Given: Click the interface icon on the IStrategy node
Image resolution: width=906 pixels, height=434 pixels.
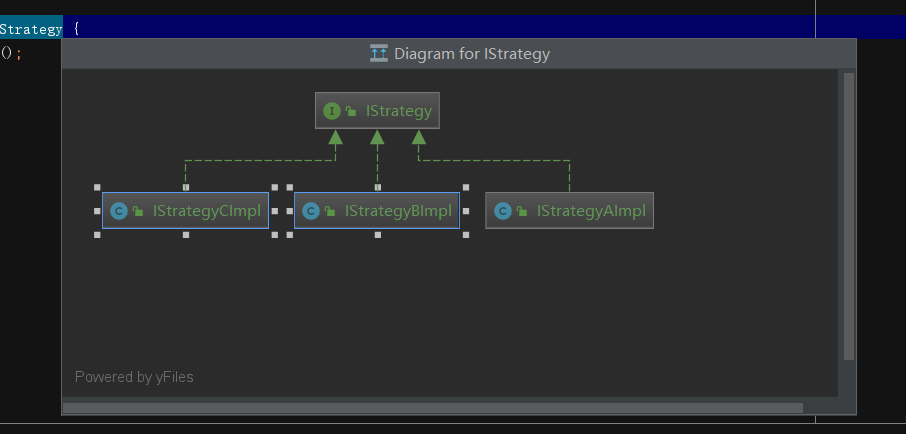Looking at the screenshot, I should click(332, 111).
